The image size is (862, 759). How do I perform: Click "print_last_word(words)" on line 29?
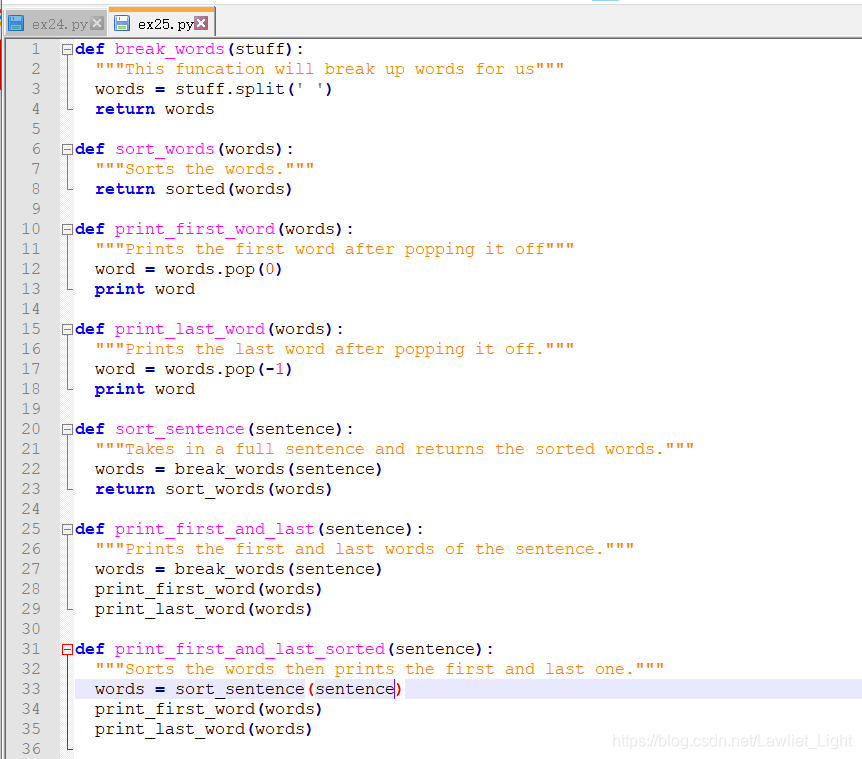pos(203,609)
